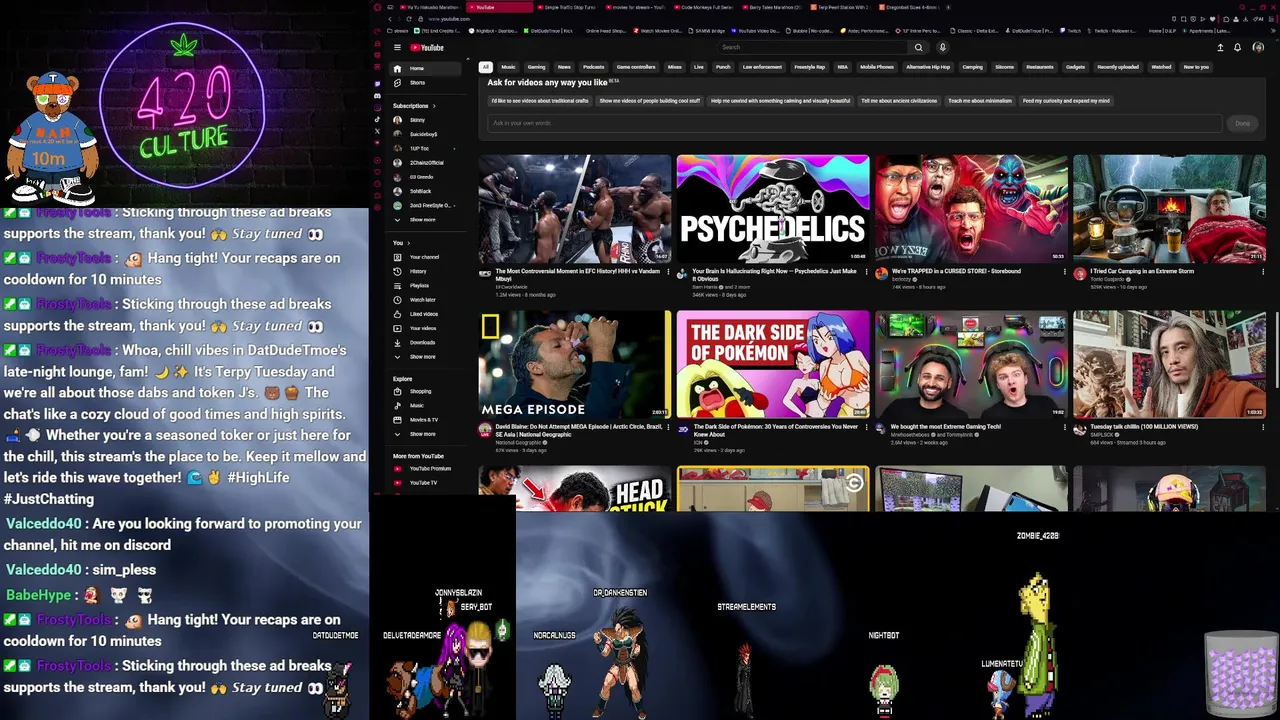Open Your videos in the sidebar
Image resolution: width=1280 pixels, height=720 pixels.
click(425, 328)
